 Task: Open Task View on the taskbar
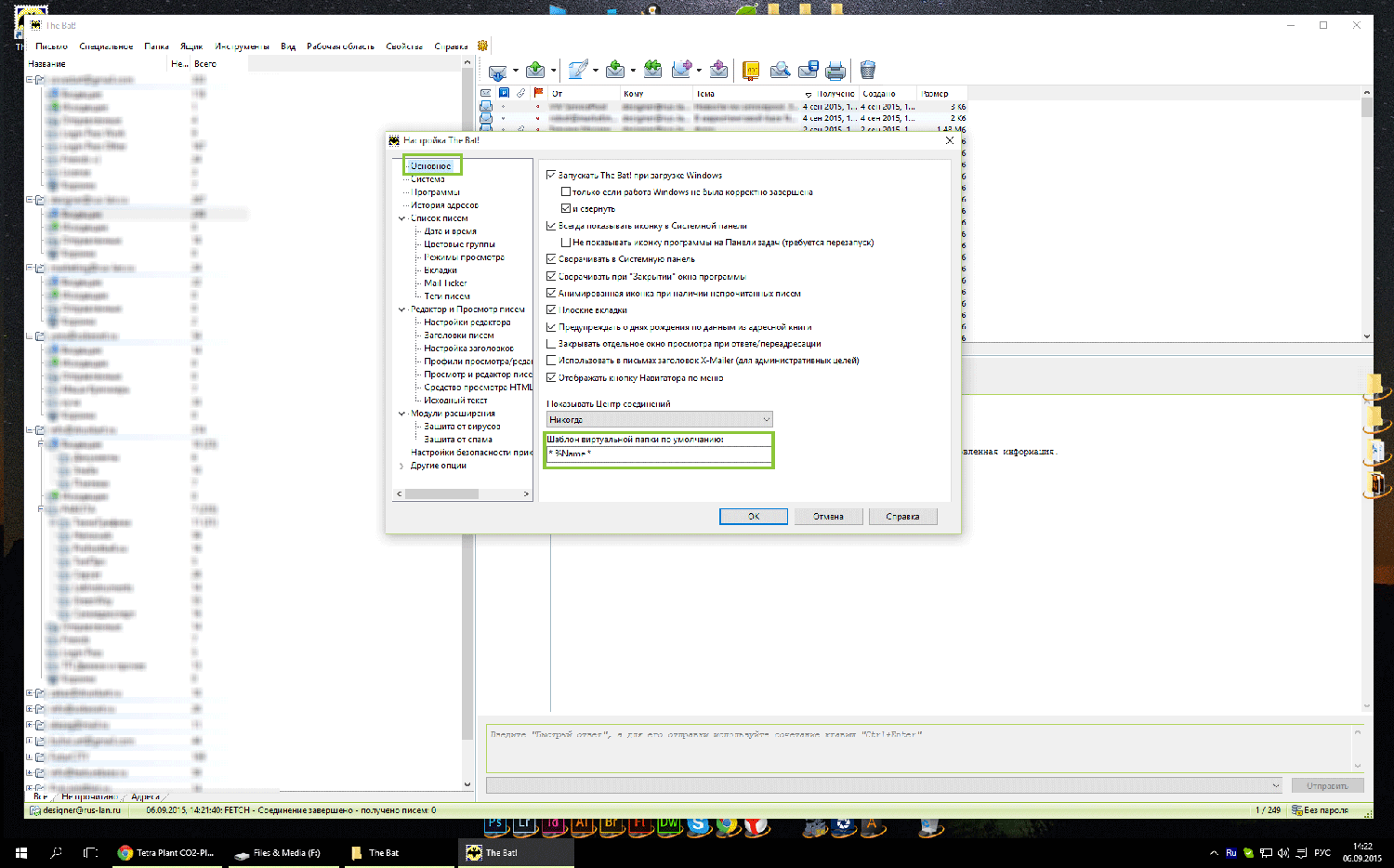[x=90, y=852]
